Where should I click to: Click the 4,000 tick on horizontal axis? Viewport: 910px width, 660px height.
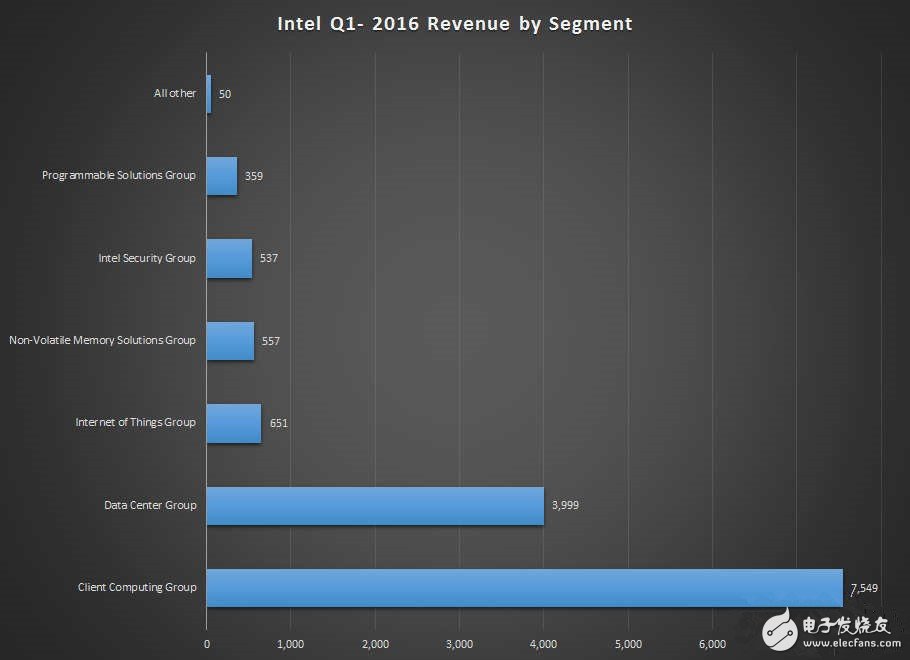click(543, 643)
